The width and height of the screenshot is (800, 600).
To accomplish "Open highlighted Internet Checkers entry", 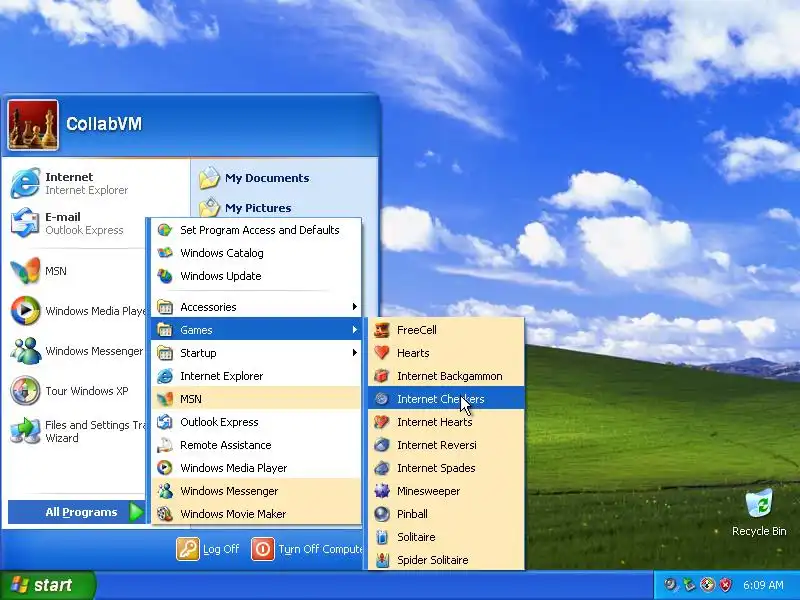I will tap(446, 399).
